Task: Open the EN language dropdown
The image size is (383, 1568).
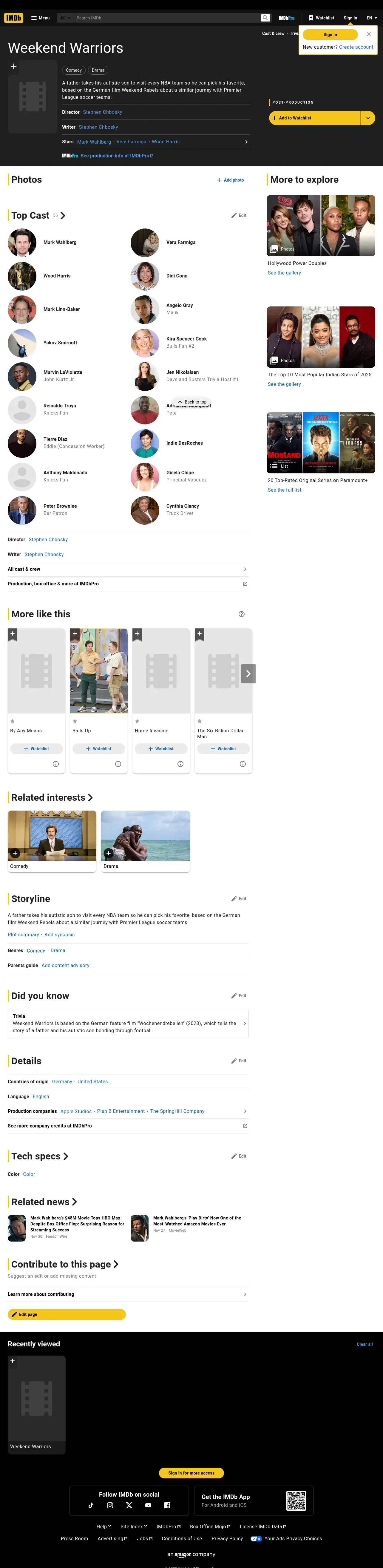Action: [x=371, y=18]
